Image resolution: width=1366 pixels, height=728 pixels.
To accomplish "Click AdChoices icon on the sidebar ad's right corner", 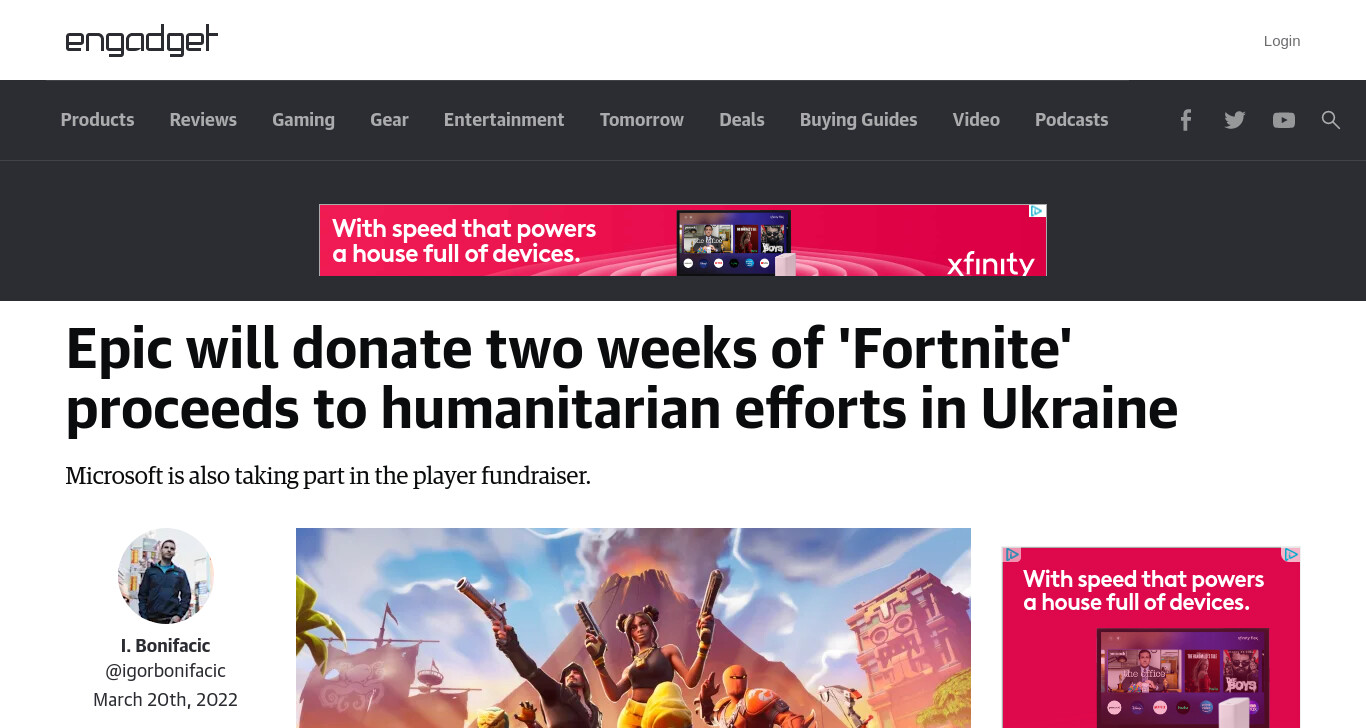I will click(x=1291, y=554).
